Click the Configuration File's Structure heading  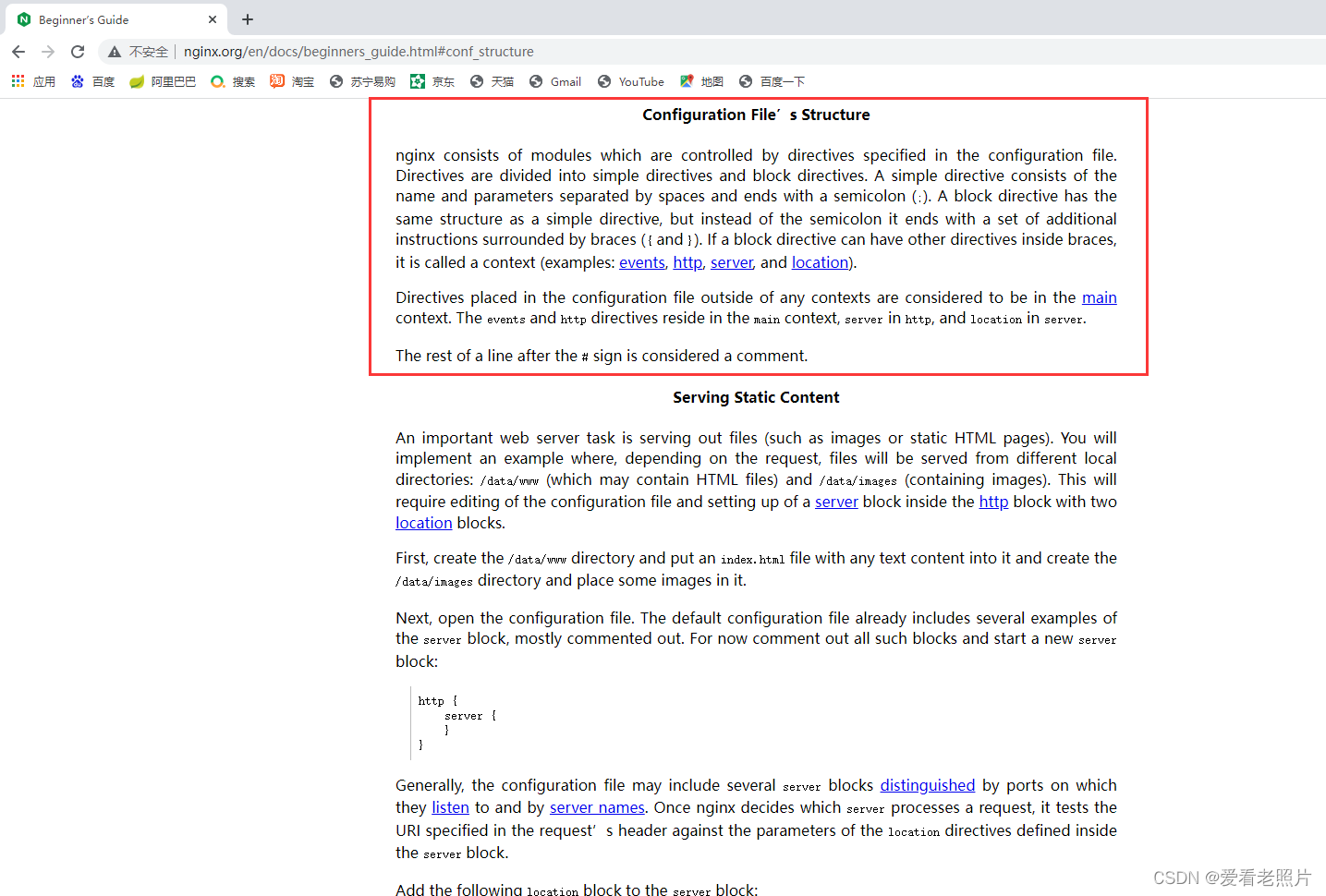point(756,115)
